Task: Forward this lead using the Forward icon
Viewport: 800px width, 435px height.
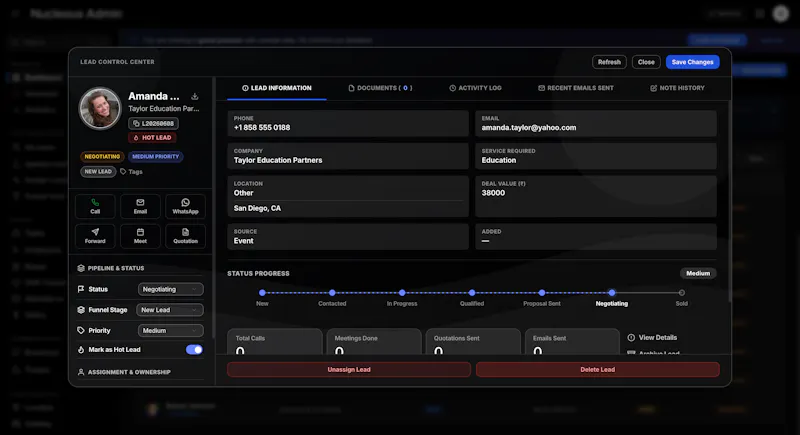Action: [95, 232]
